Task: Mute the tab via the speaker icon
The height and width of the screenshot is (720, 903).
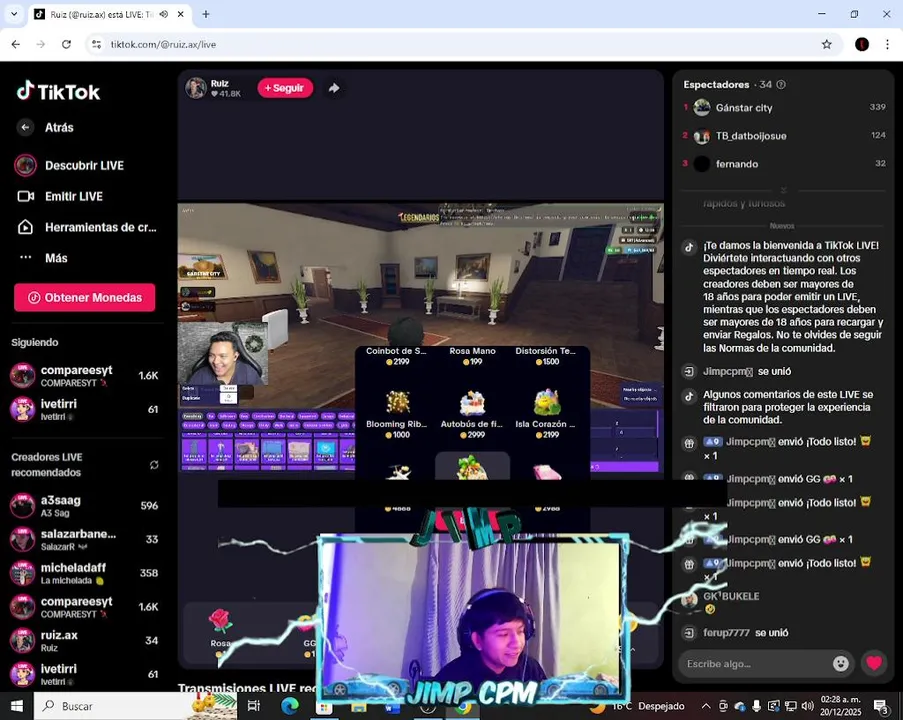Action: coord(164,14)
